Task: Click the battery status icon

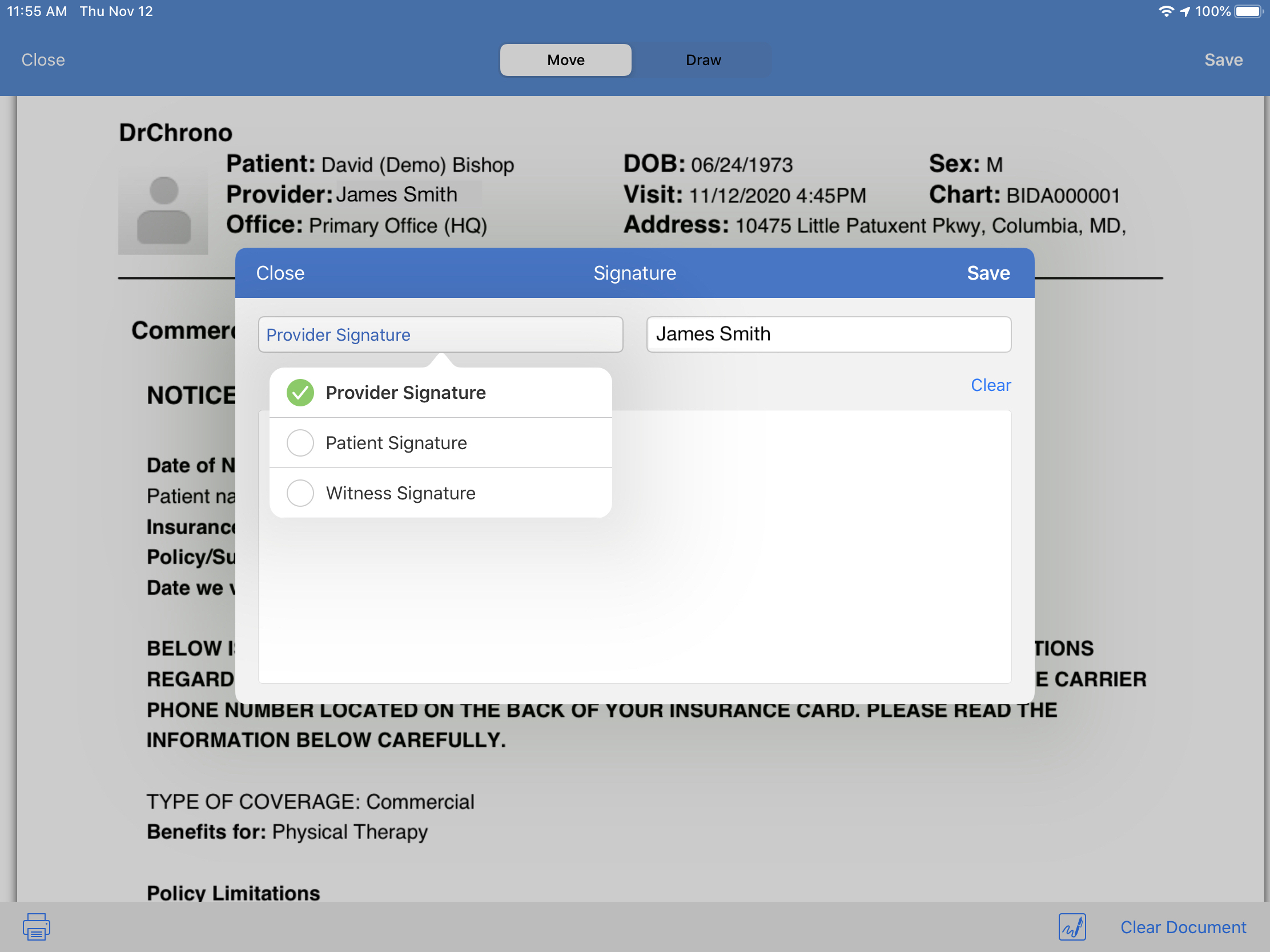Action: point(1249,10)
